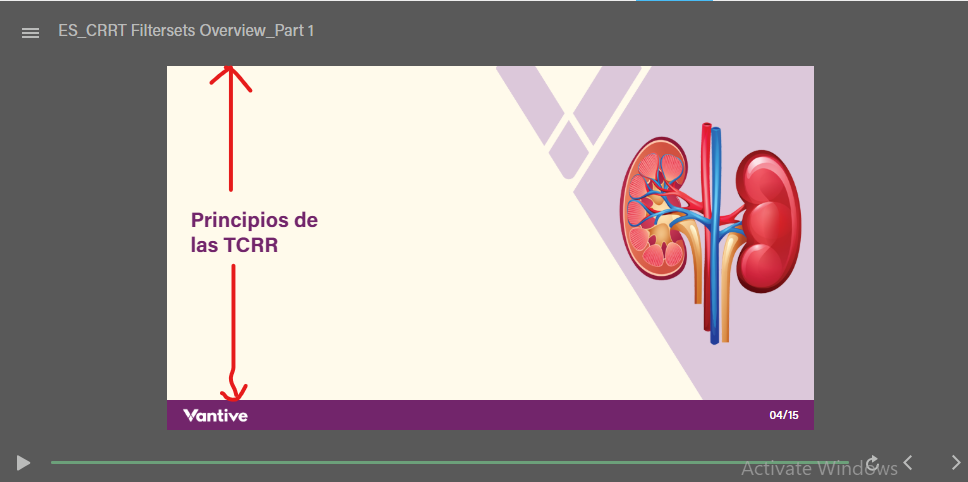Image resolution: width=968 pixels, height=482 pixels.
Task: Open the hamburger menu icon
Action: tap(30, 33)
